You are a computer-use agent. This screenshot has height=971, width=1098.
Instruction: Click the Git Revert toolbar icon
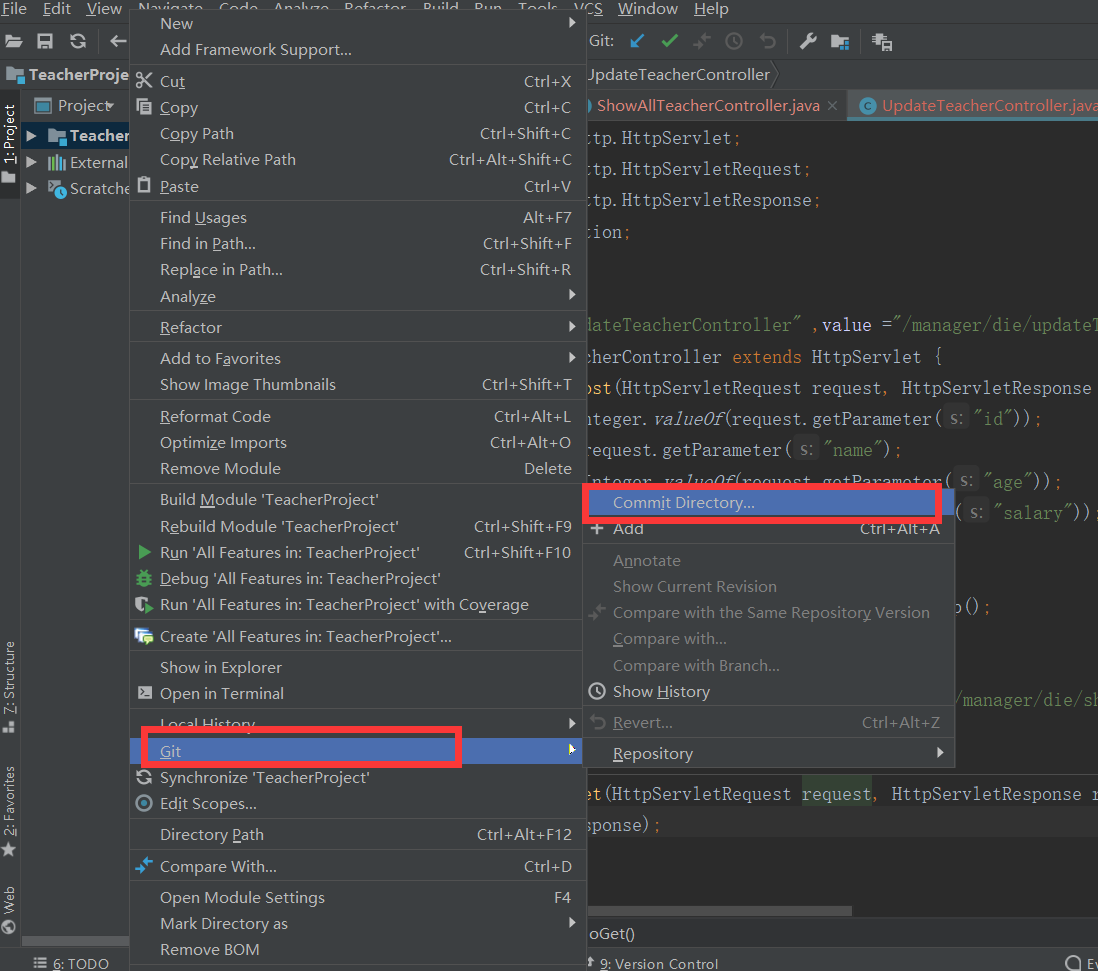coord(767,41)
